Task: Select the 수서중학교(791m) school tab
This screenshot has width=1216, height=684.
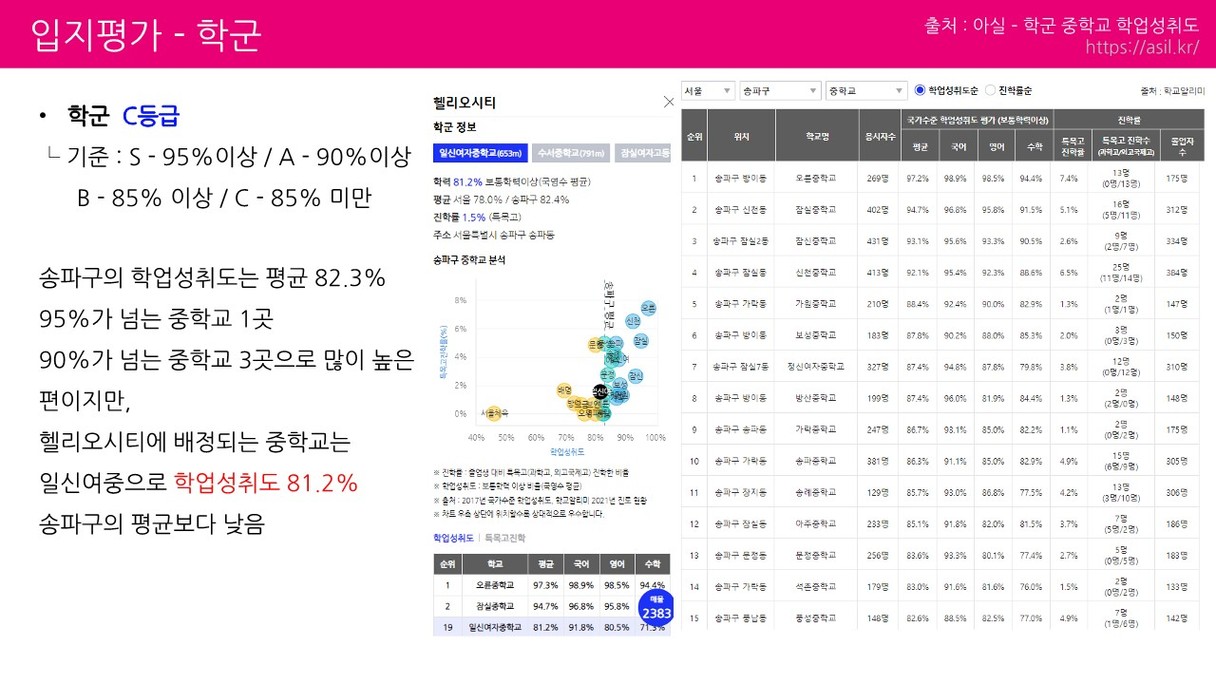Action: pyautogui.click(x=571, y=153)
